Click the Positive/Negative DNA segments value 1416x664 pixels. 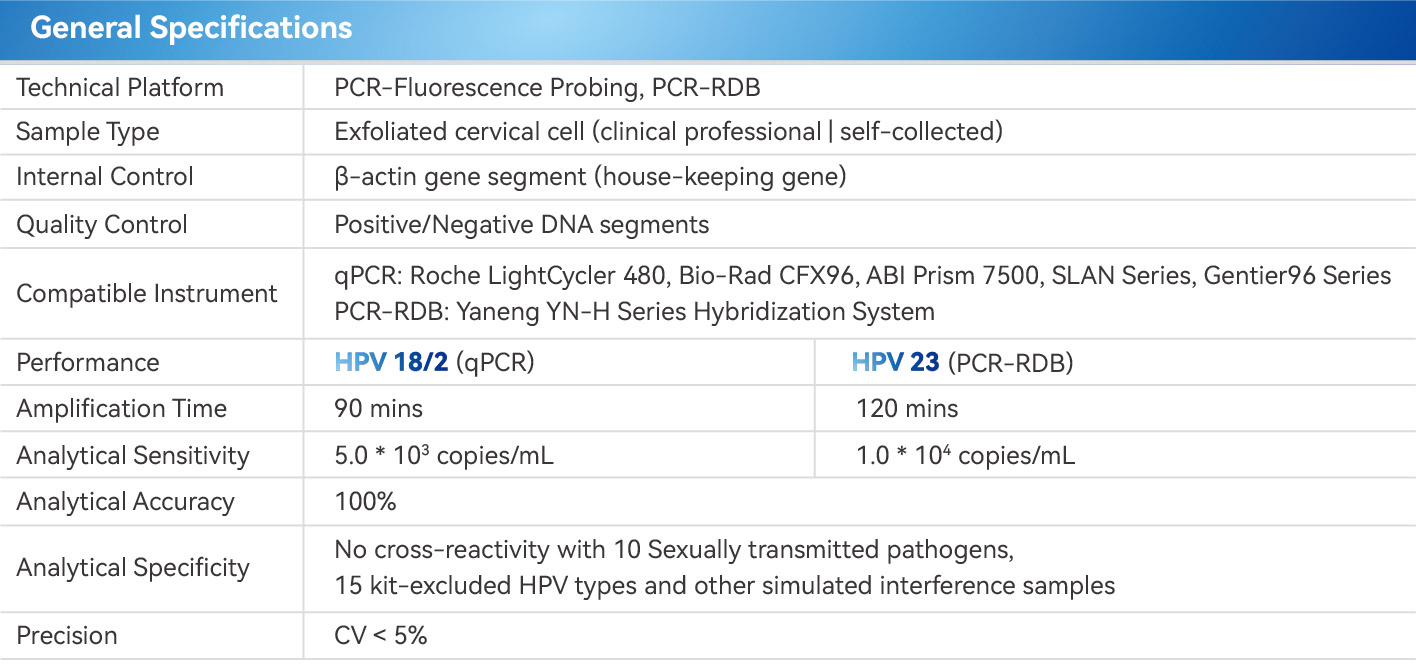[x=521, y=224]
